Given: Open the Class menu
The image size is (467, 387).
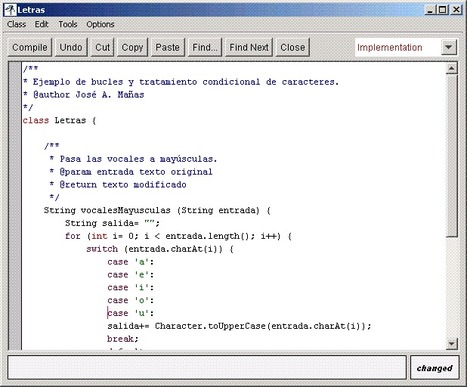Looking at the screenshot, I should pyautogui.click(x=16, y=24).
